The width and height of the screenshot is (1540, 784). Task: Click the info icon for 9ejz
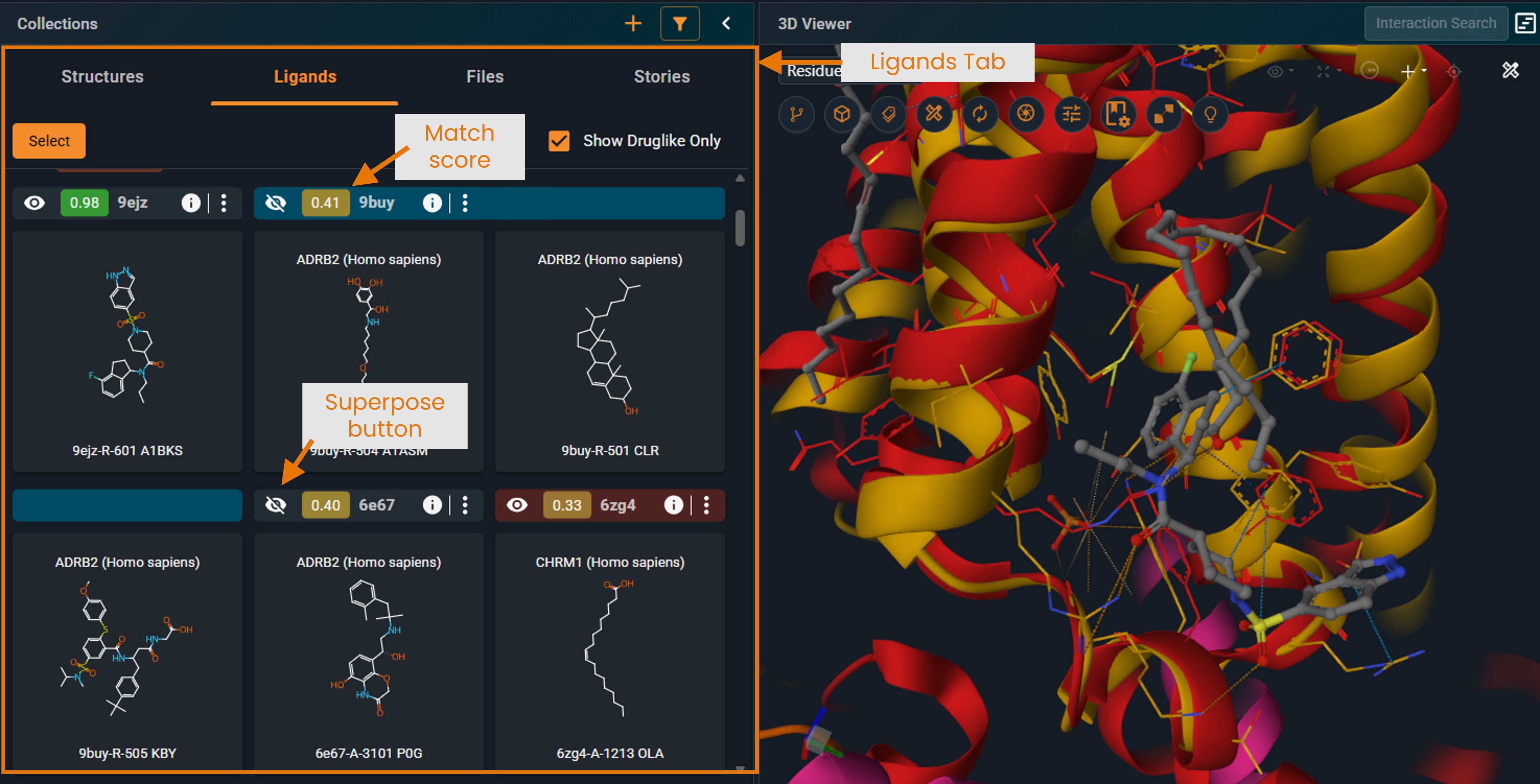191,203
